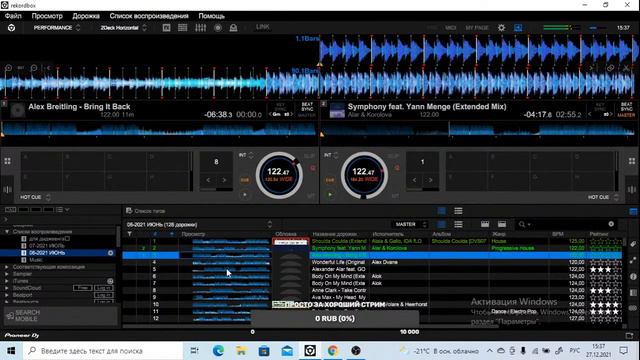This screenshot has width=640, height=360.
Task: Toggle deck 1 quantize Q button
Action: pos(313,168)
